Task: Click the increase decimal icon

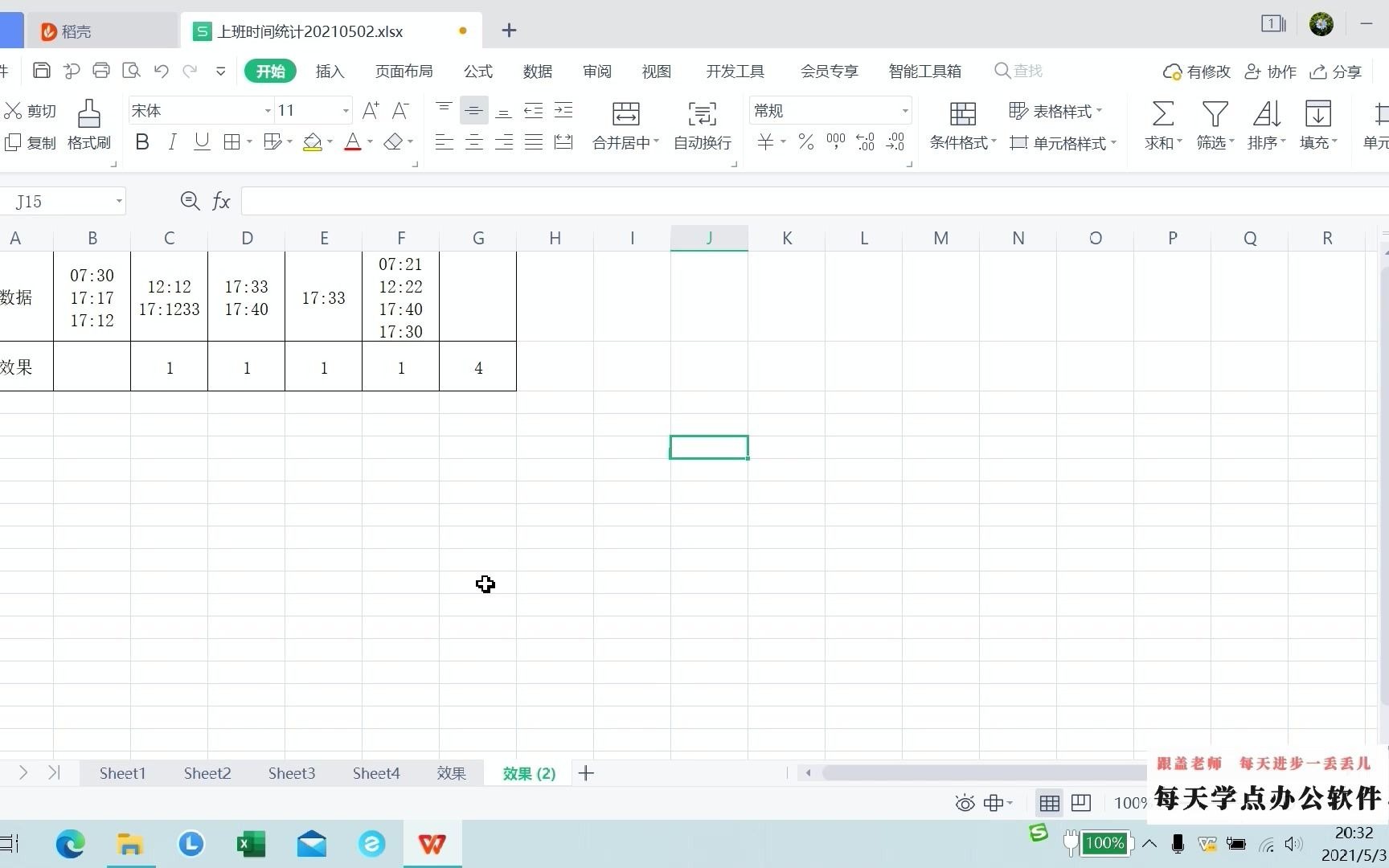Action: 866,141
